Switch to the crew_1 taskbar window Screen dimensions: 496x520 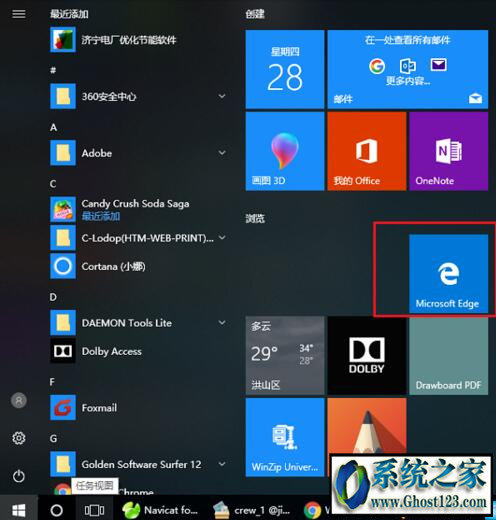click(x=252, y=510)
